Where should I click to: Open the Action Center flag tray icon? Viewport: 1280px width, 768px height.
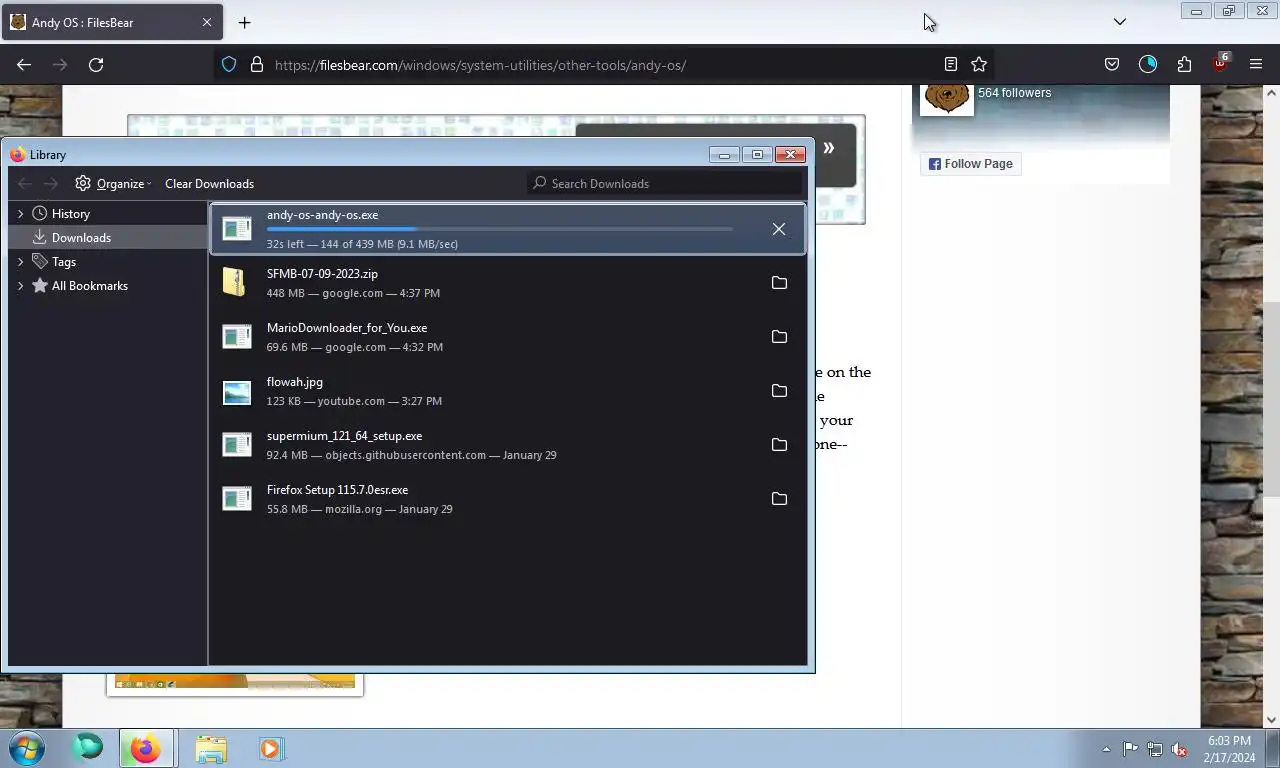(x=1130, y=749)
